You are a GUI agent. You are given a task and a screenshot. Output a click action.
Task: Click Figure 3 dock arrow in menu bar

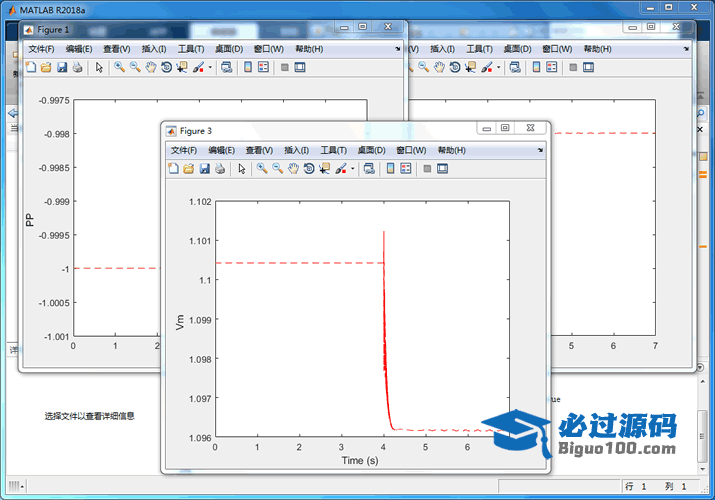point(540,150)
